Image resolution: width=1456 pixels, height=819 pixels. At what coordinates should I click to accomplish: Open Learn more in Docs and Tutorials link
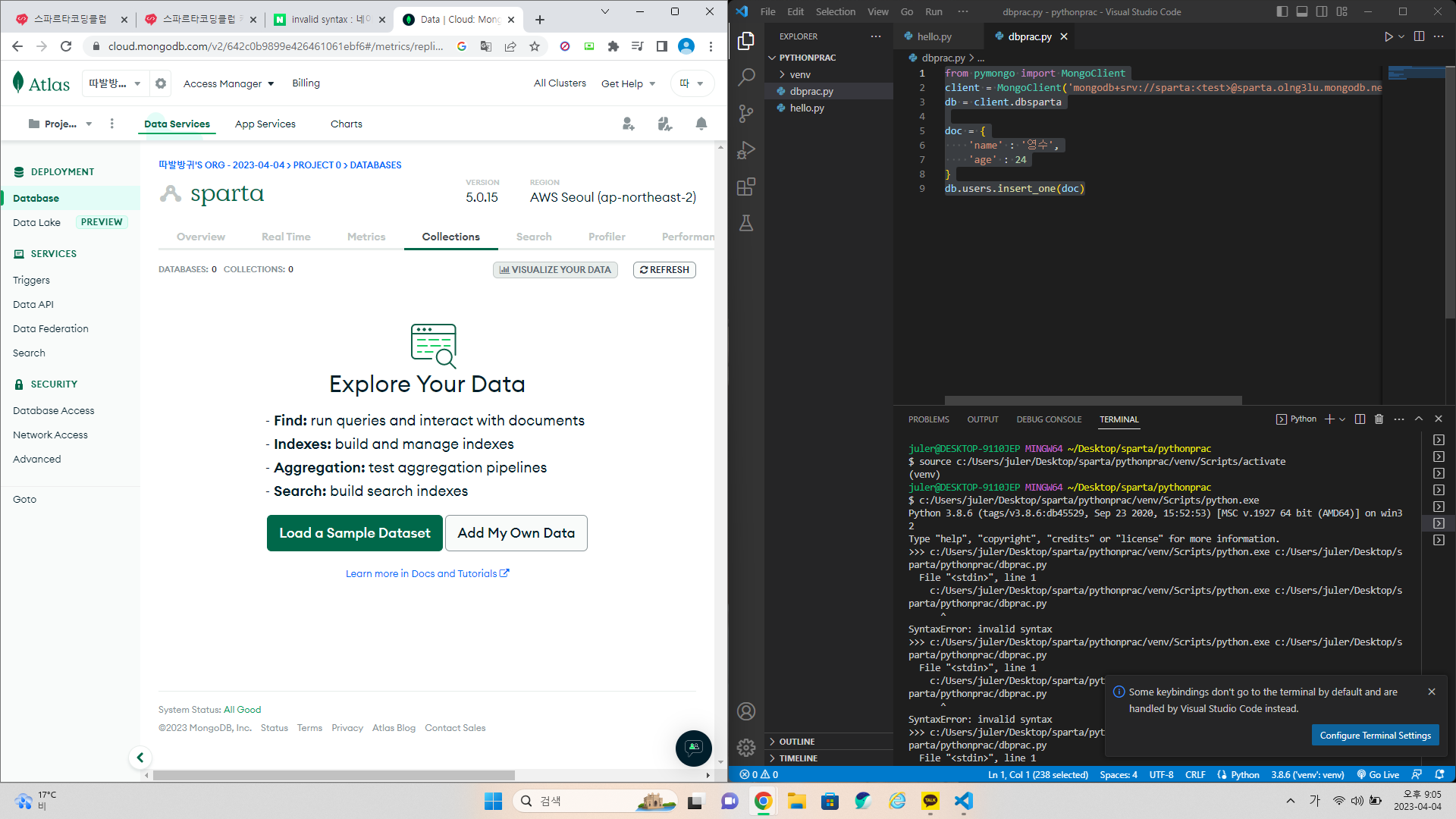pyautogui.click(x=428, y=573)
